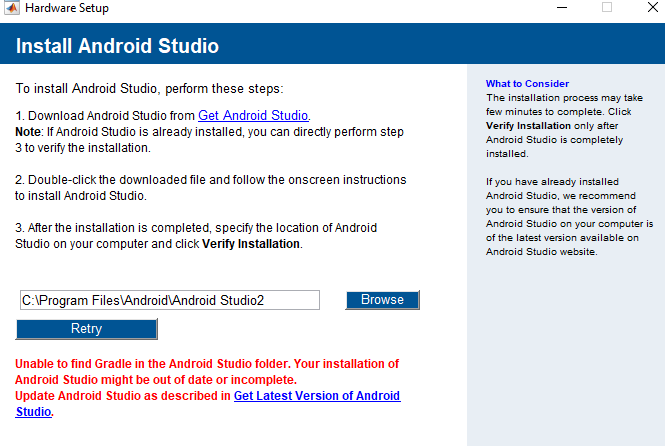Image resolution: width=665 pixels, height=446 pixels.
Task: Click step 1 Download Android Studio text
Action: [x=105, y=115]
